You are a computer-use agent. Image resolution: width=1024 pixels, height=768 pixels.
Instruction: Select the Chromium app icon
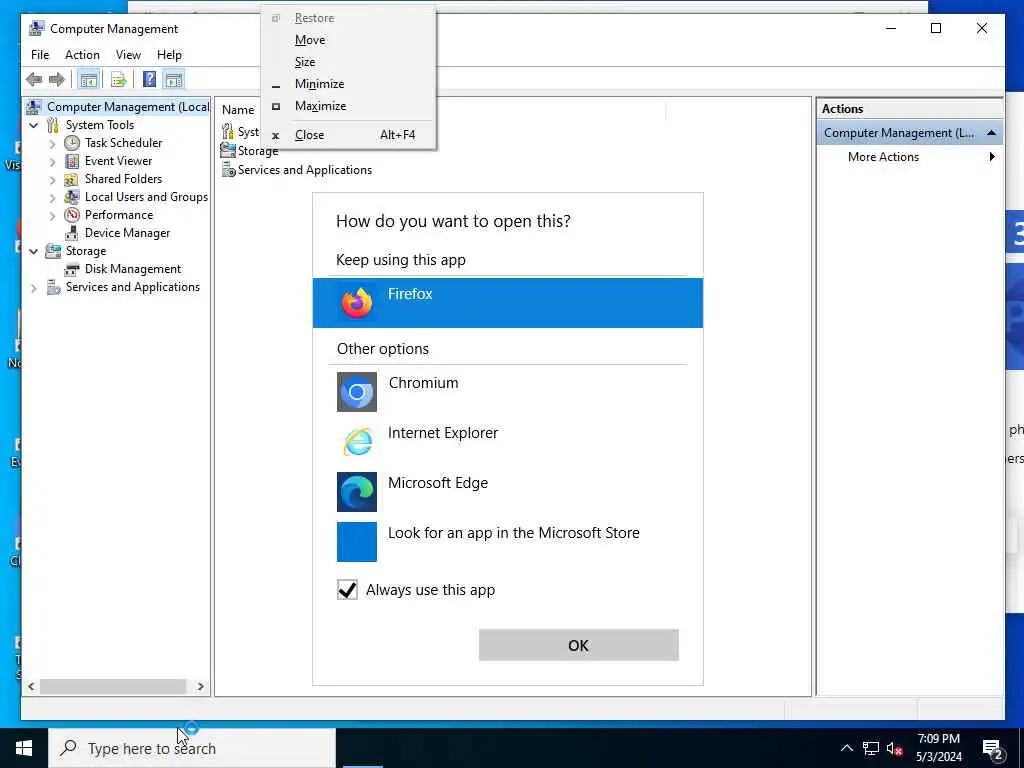(x=357, y=392)
